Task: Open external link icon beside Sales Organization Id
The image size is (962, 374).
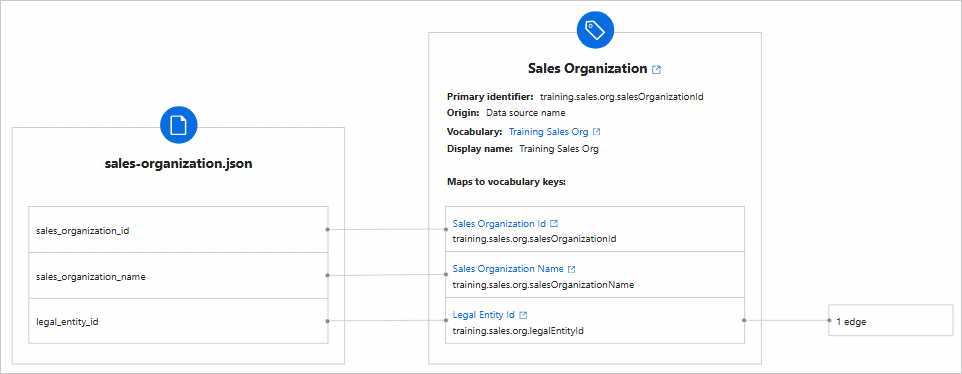Action: tap(554, 224)
